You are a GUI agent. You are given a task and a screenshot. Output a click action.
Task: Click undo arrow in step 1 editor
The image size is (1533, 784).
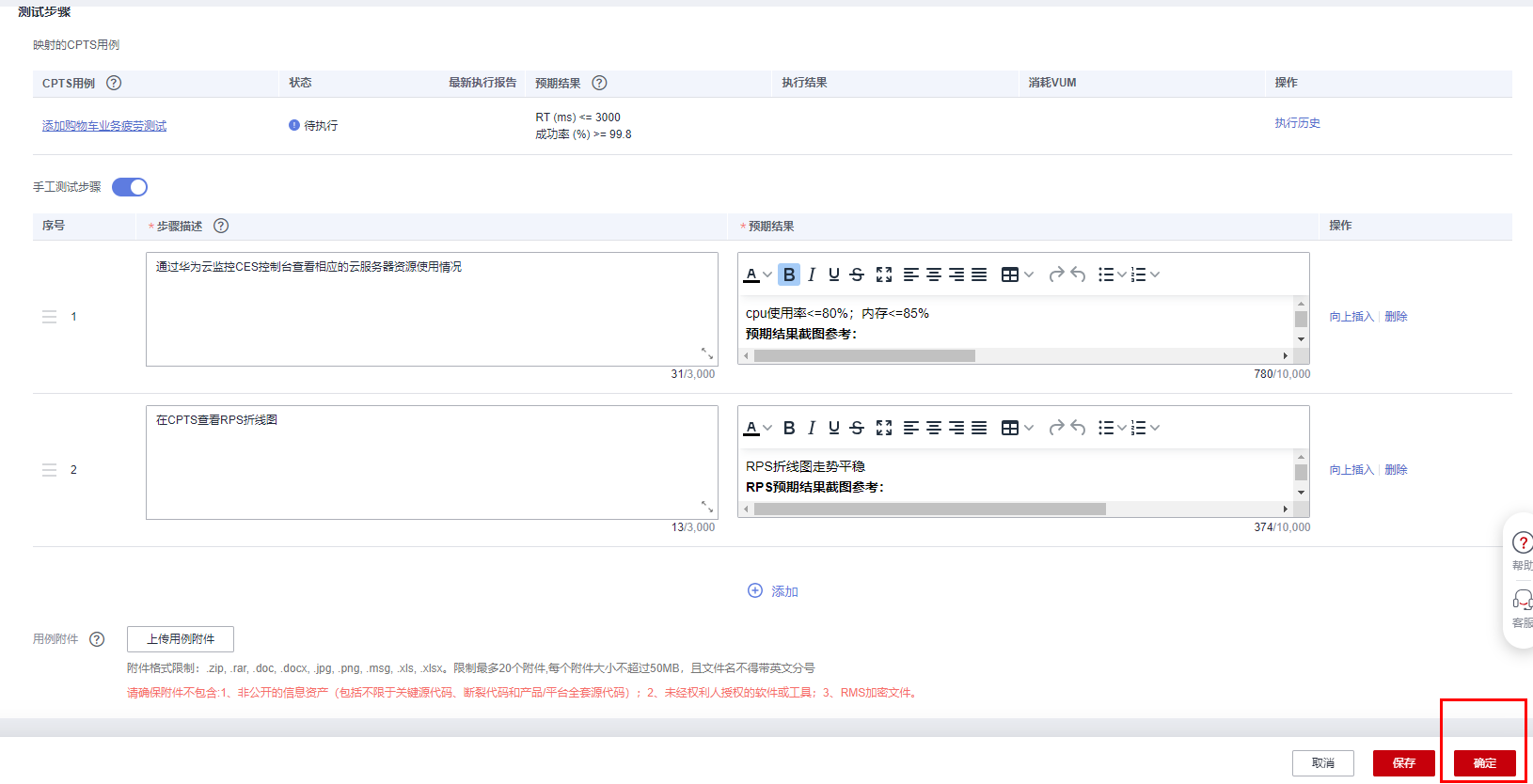click(1079, 274)
